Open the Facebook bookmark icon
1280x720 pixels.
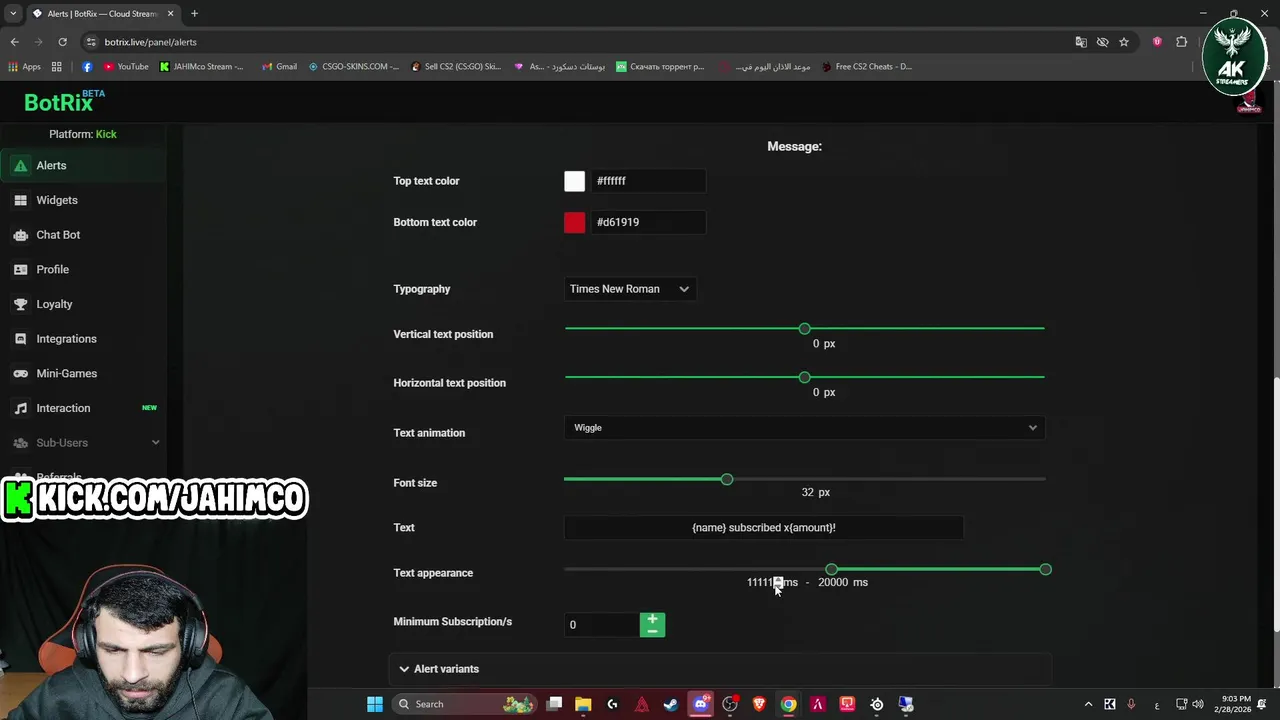(x=87, y=67)
